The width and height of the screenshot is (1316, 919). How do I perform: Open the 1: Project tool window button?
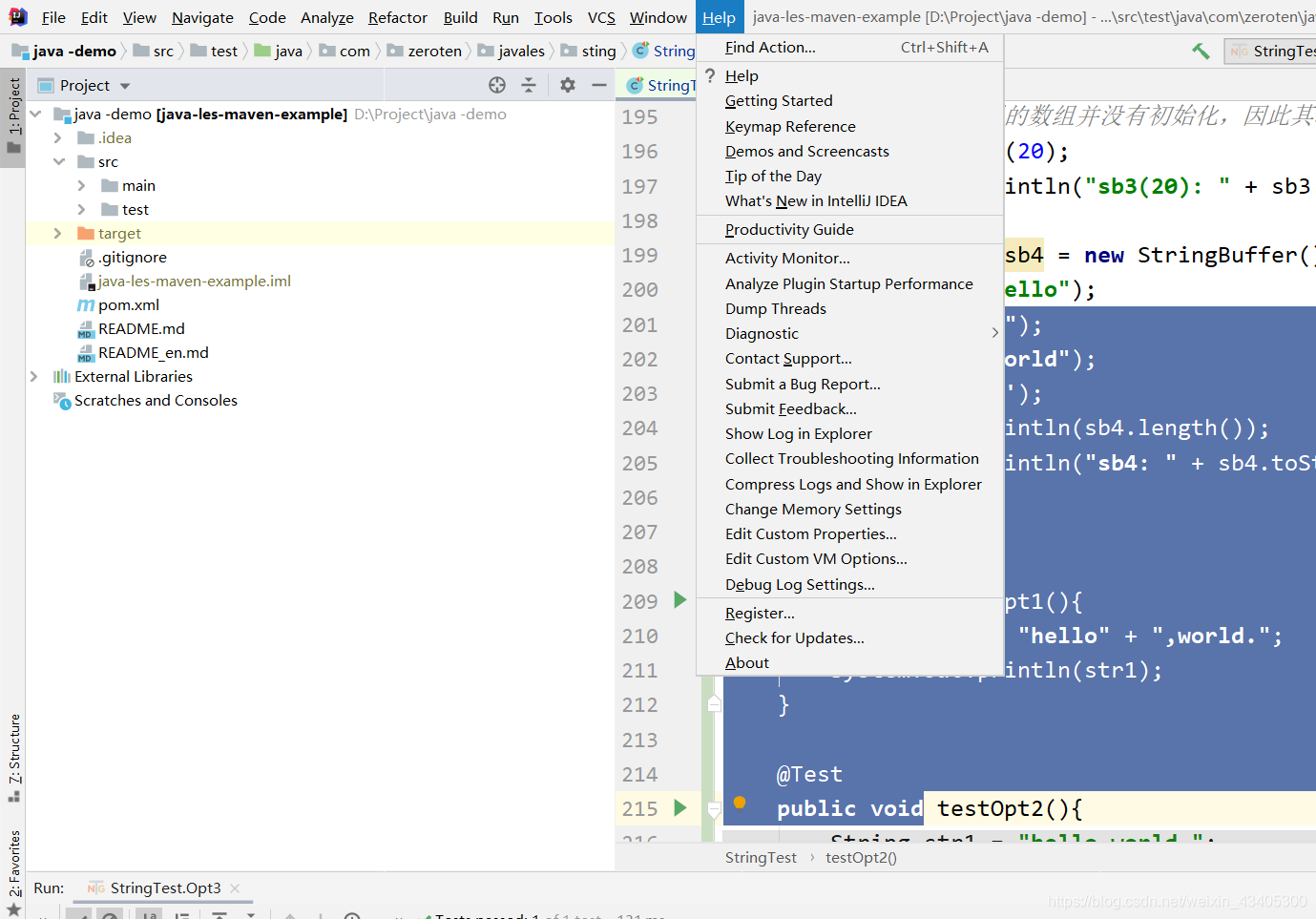click(13, 115)
